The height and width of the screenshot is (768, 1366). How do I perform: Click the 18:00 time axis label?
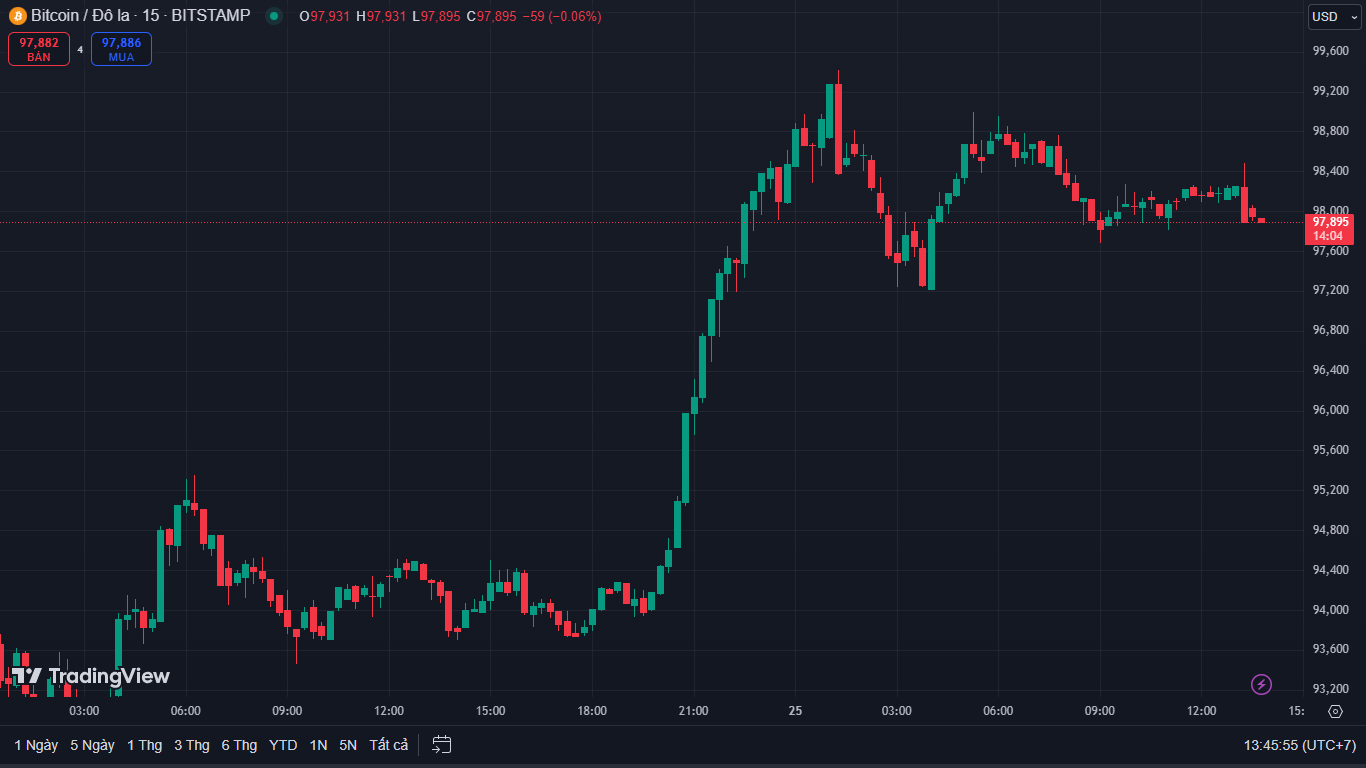tap(592, 711)
